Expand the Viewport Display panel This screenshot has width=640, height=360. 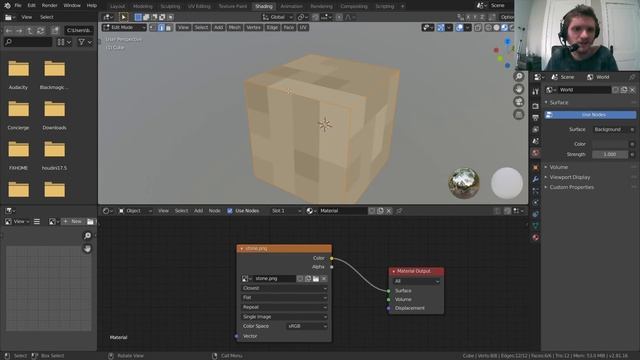[x=570, y=177]
